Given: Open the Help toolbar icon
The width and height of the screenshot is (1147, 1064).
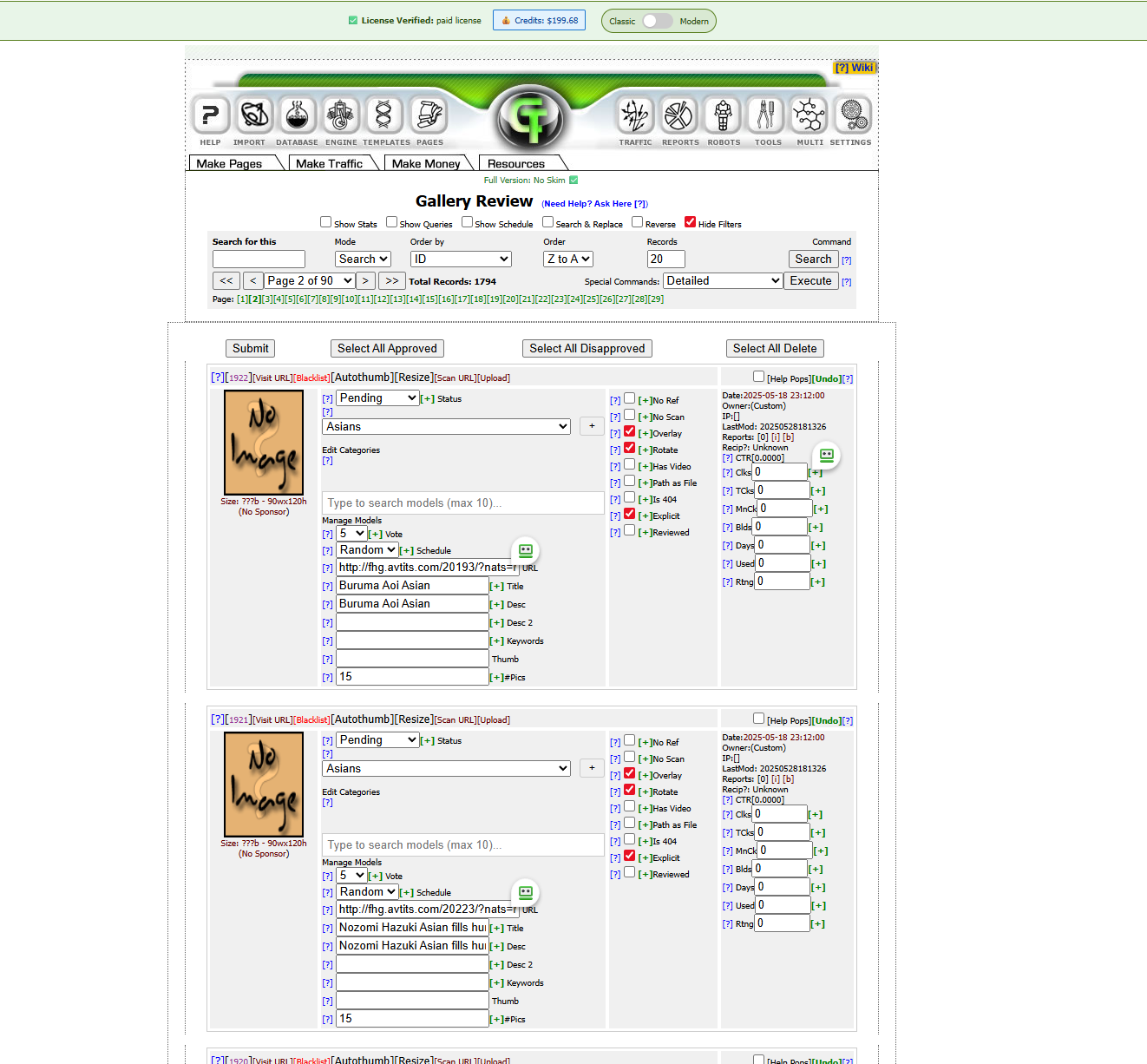Looking at the screenshot, I should [210, 115].
